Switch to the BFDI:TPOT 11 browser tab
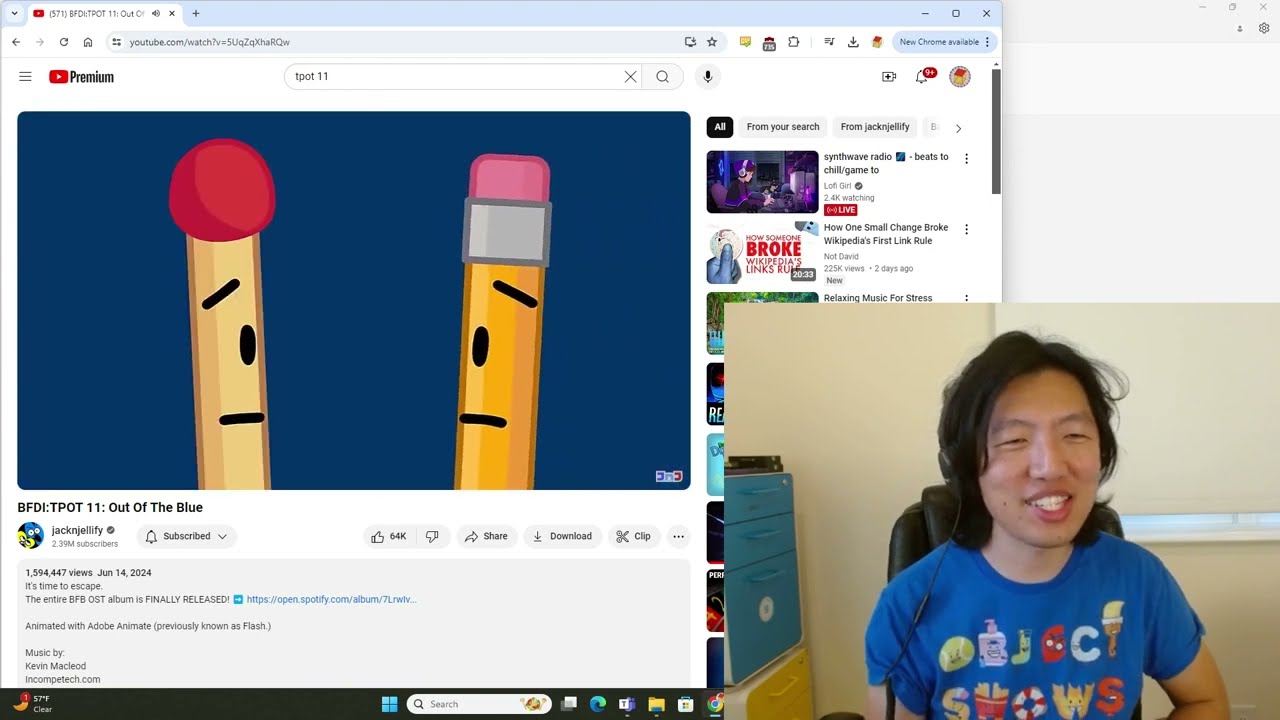This screenshot has width=1280, height=720. (102, 13)
